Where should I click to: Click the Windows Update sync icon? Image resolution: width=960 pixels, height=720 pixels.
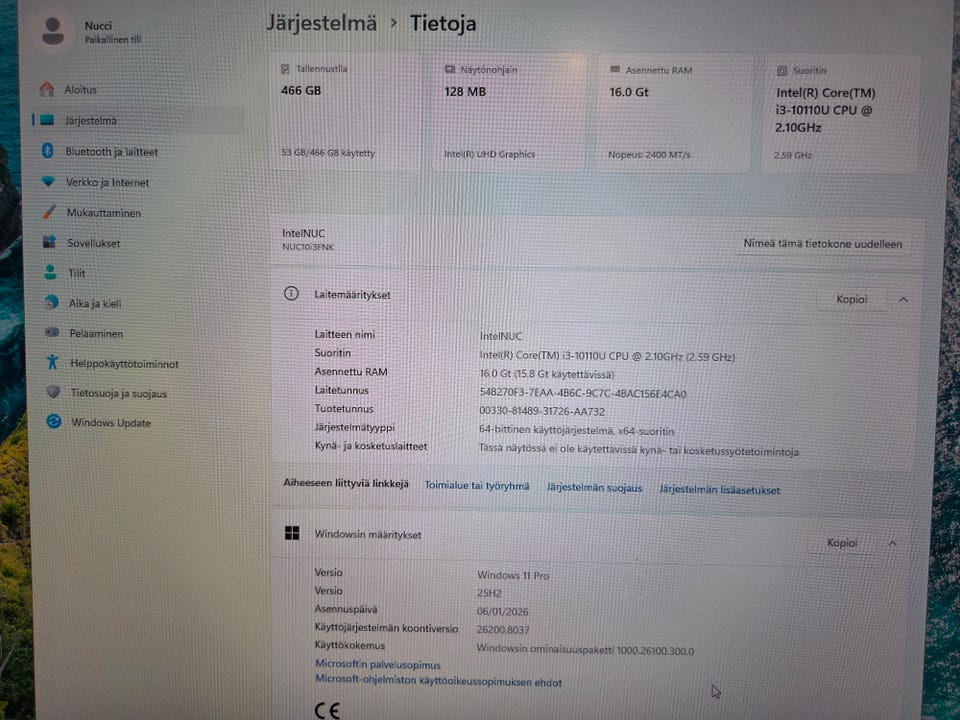[x=54, y=421]
